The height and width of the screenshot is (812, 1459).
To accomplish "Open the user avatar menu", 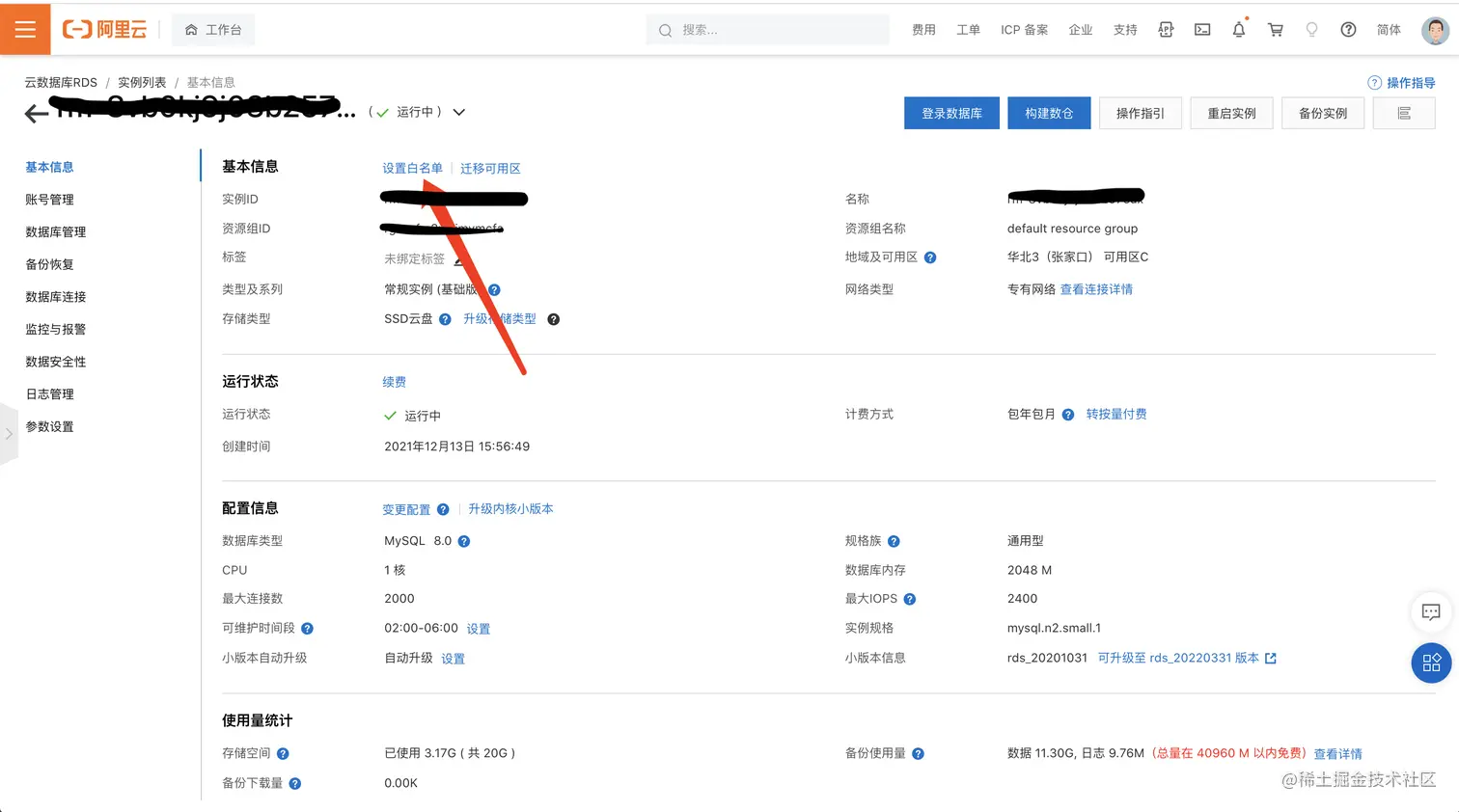I will [x=1435, y=30].
